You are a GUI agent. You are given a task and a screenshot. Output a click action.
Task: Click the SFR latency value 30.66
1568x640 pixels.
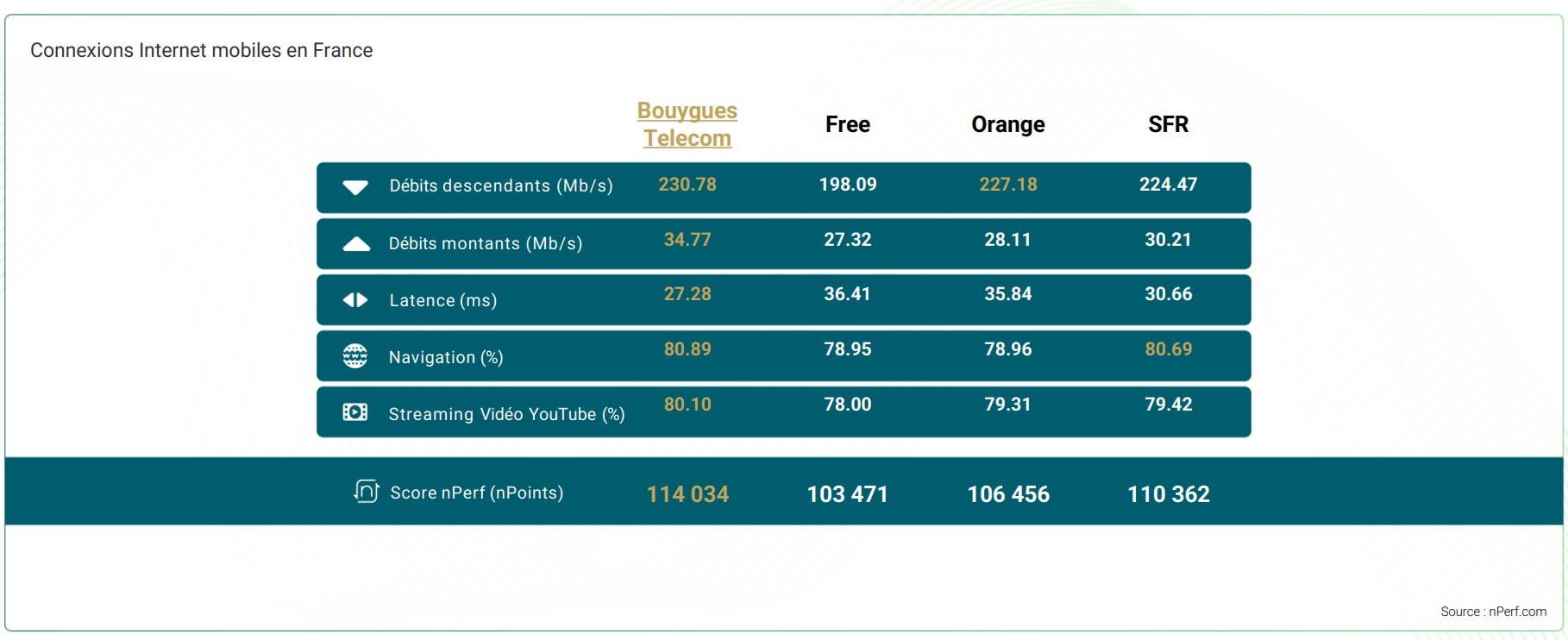(1169, 294)
